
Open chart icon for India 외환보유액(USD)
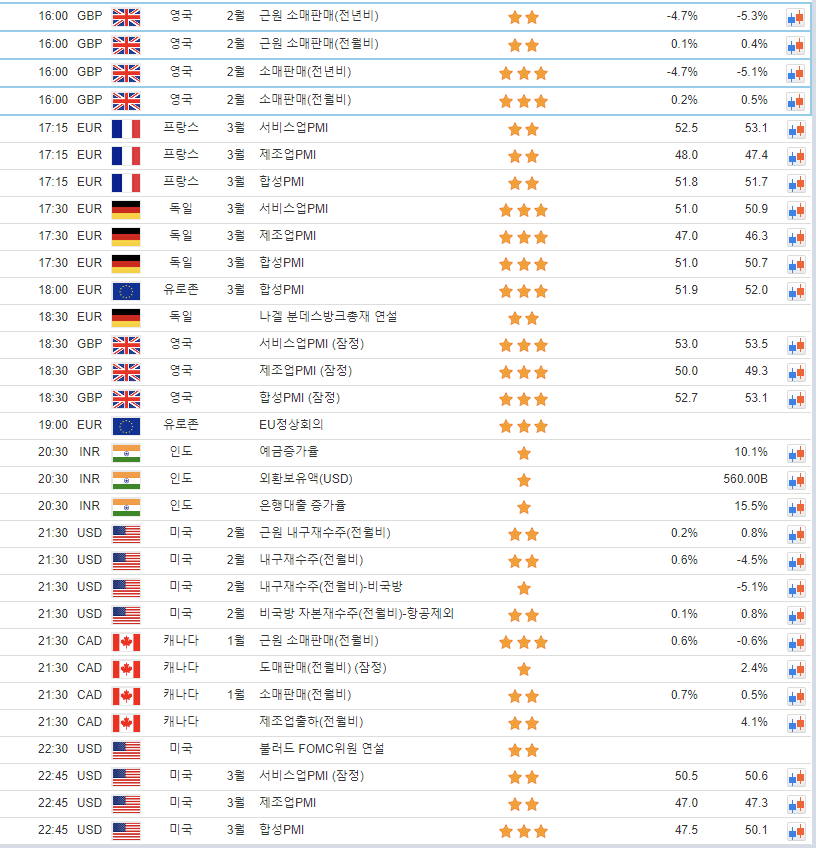[x=795, y=479]
